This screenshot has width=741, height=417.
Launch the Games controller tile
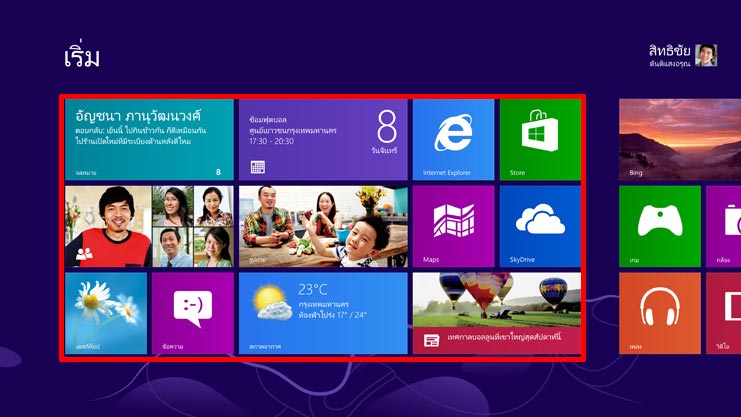[x=659, y=226]
